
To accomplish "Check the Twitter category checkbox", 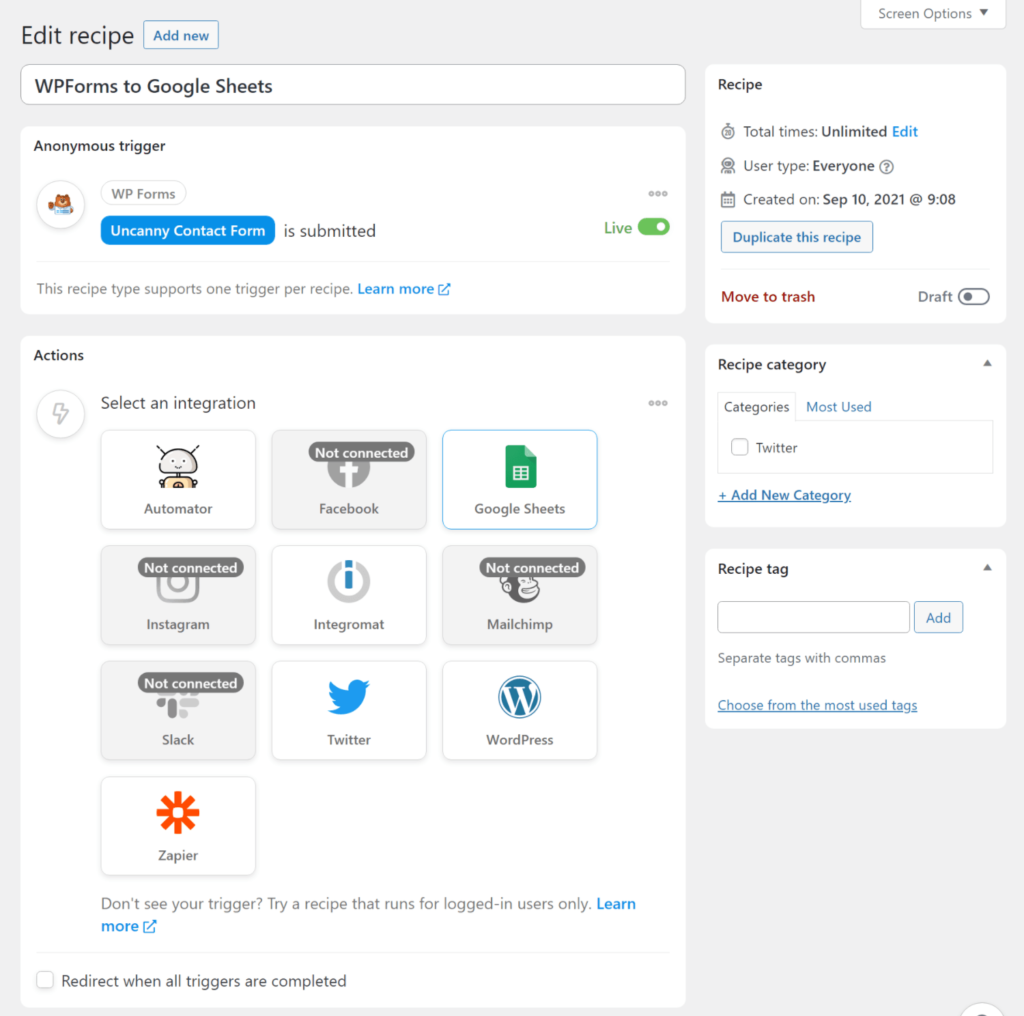I will coord(739,447).
